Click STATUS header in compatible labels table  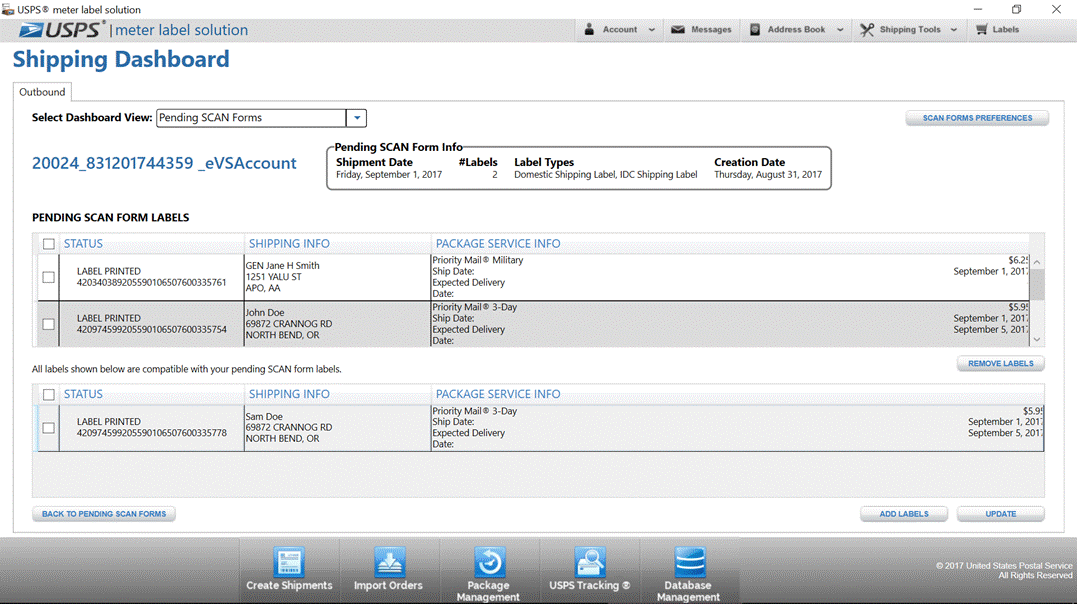[83, 394]
